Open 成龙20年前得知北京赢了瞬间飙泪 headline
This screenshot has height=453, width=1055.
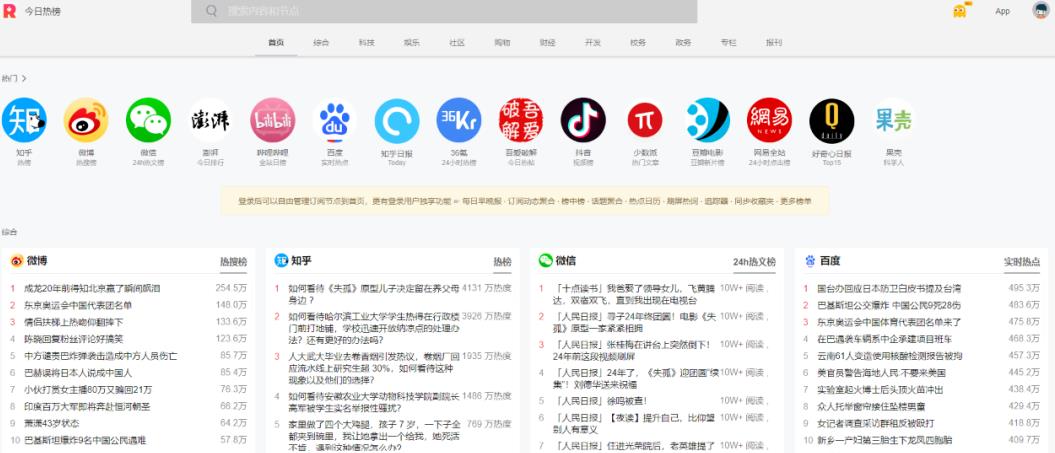click(92, 288)
